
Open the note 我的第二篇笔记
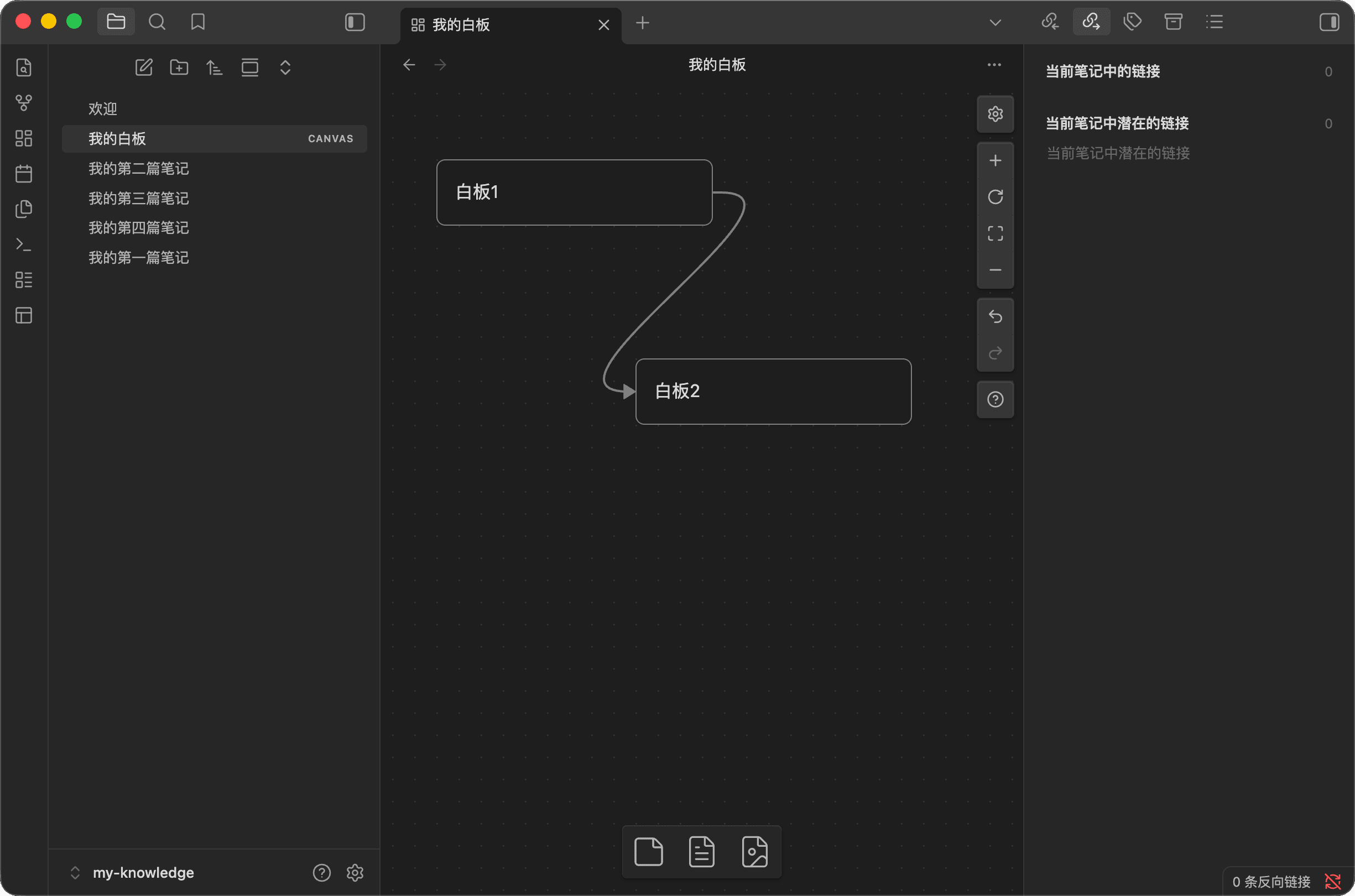138,169
